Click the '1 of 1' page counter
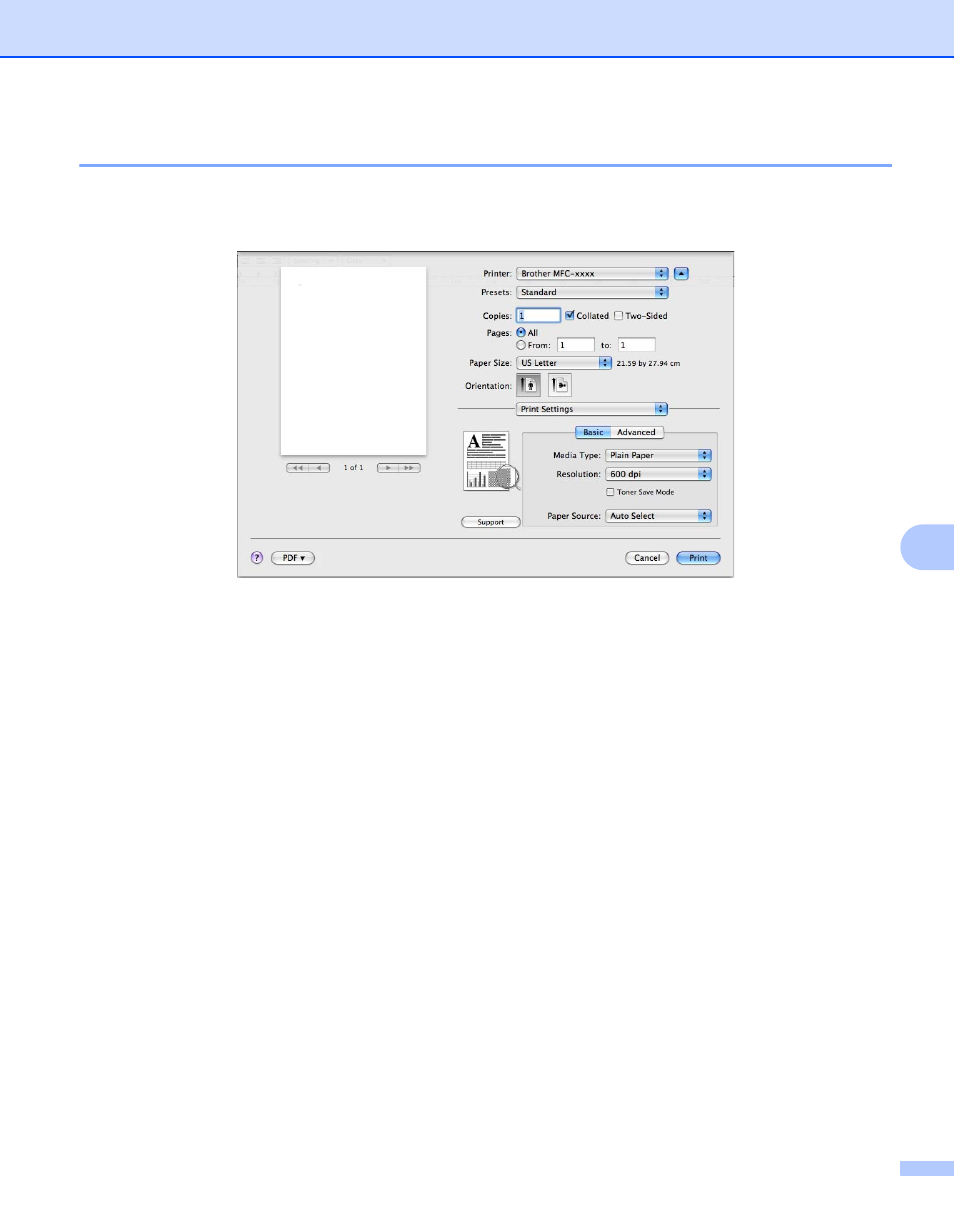The width and height of the screenshot is (954, 1231). tap(353, 468)
